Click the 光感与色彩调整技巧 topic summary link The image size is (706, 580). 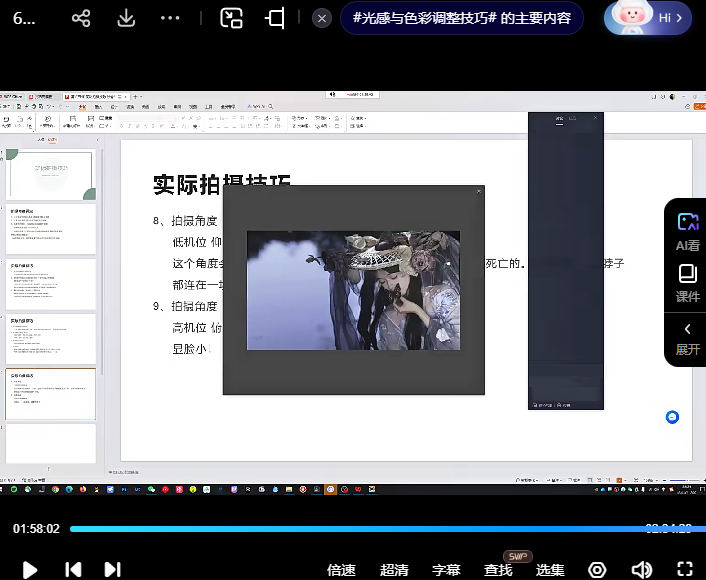pos(462,18)
